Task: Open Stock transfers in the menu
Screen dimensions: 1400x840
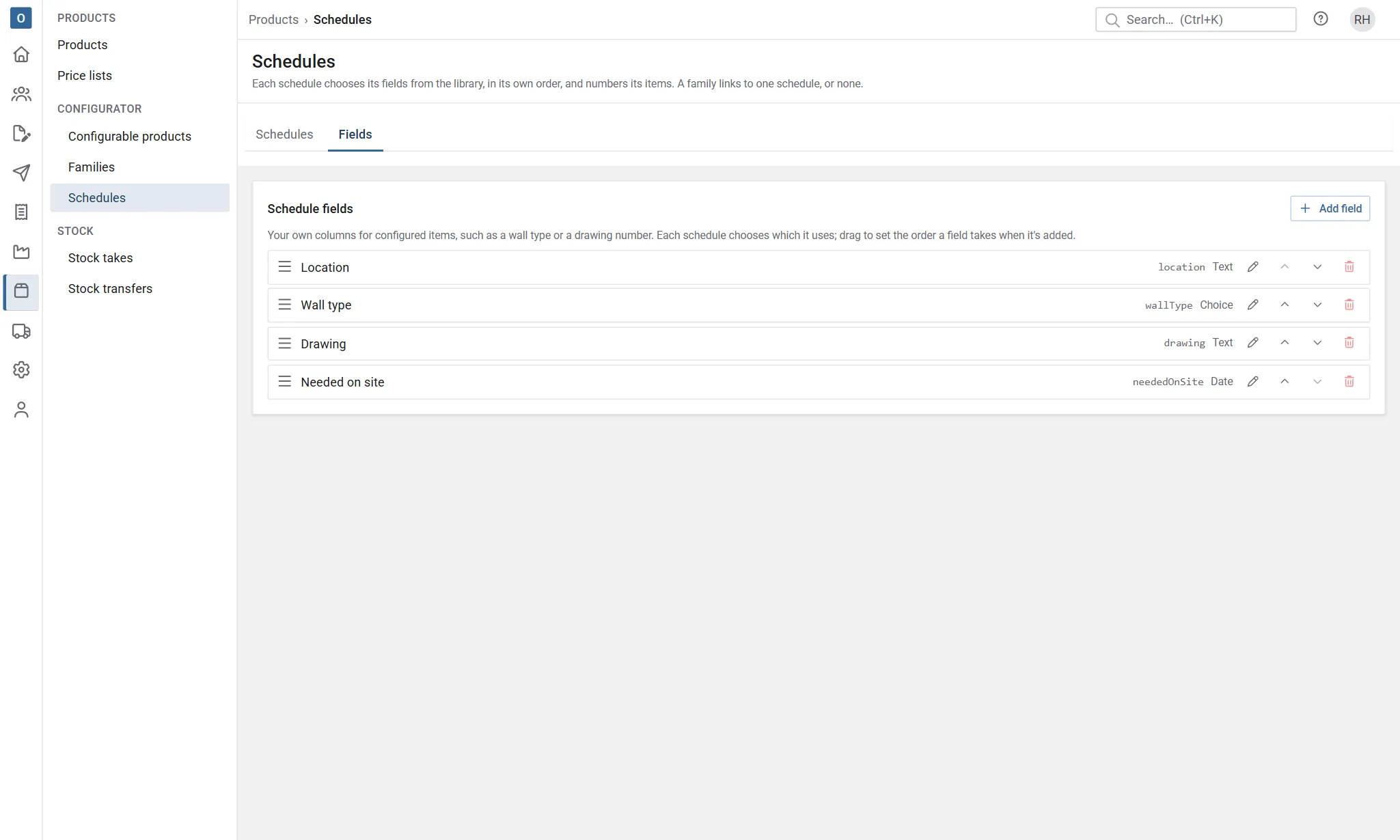Action: [x=110, y=289]
